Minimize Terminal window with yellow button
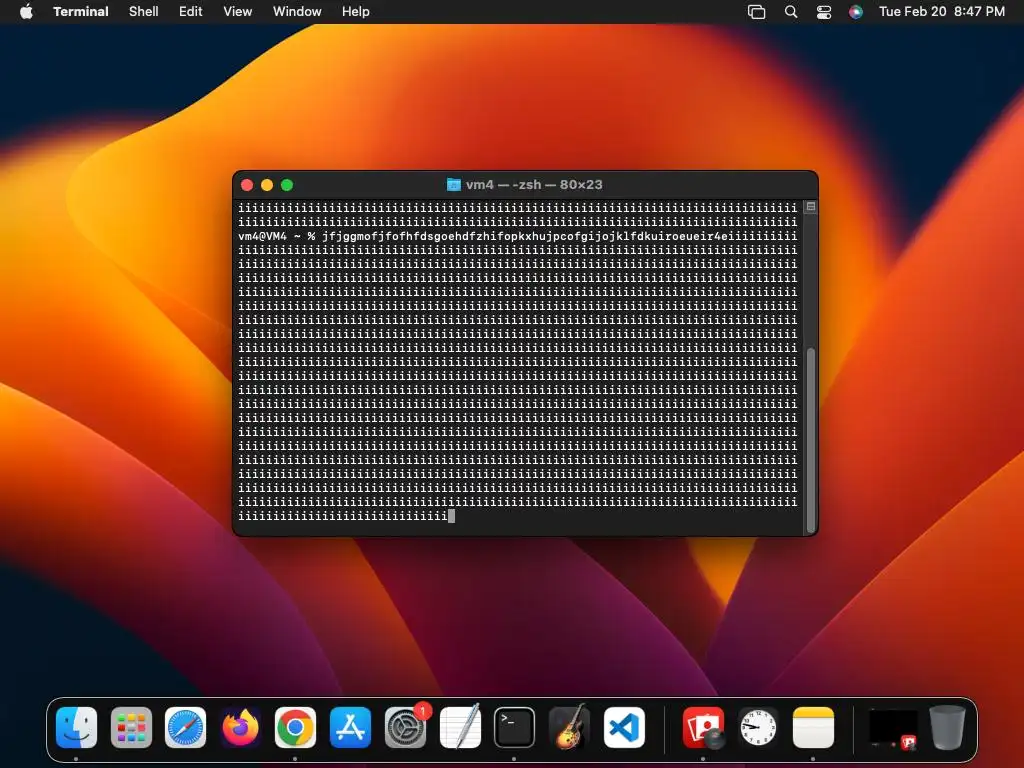Viewport: 1024px width, 768px height. [x=266, y=185]
